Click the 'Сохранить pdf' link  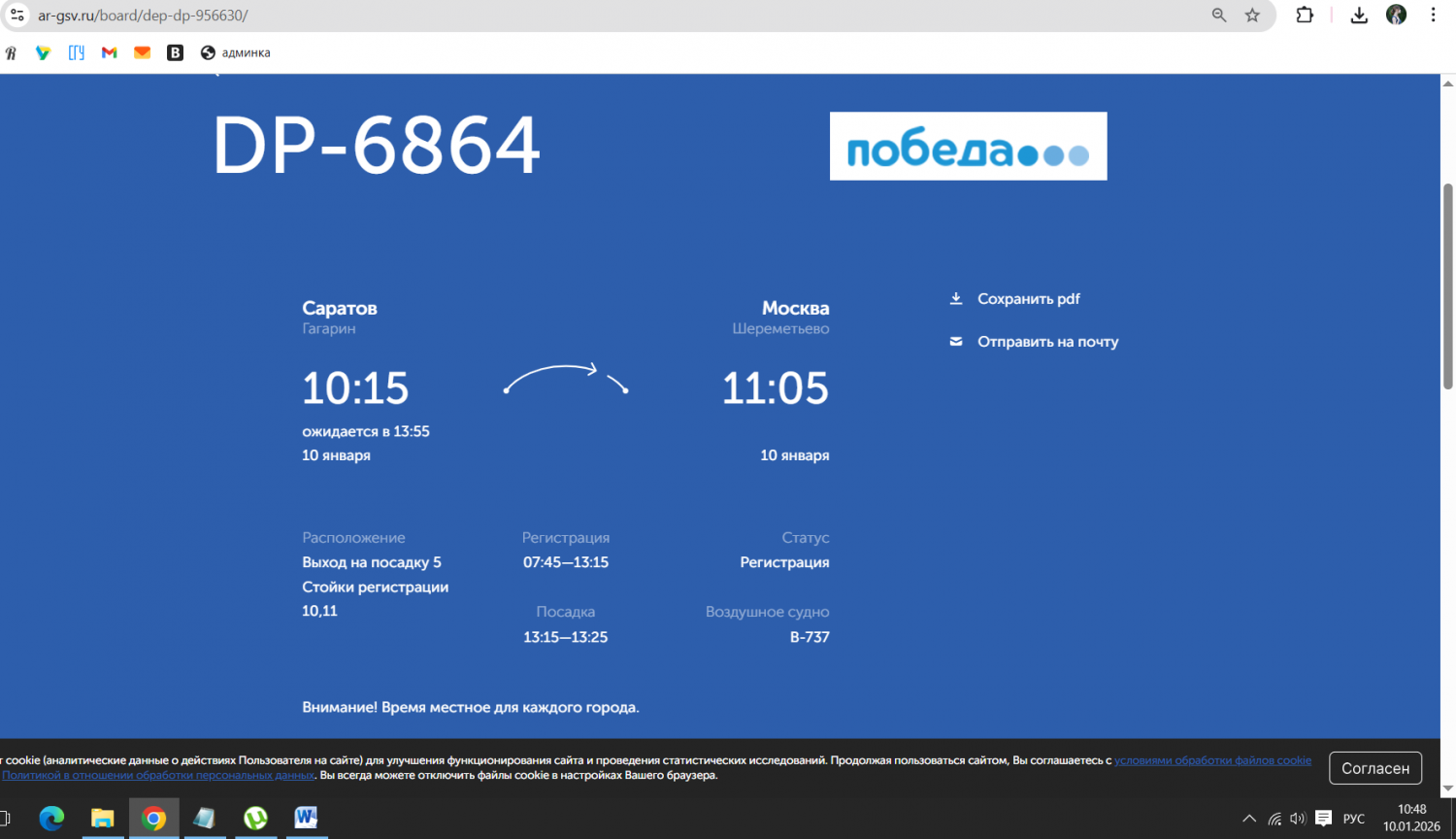[1028, 299]
